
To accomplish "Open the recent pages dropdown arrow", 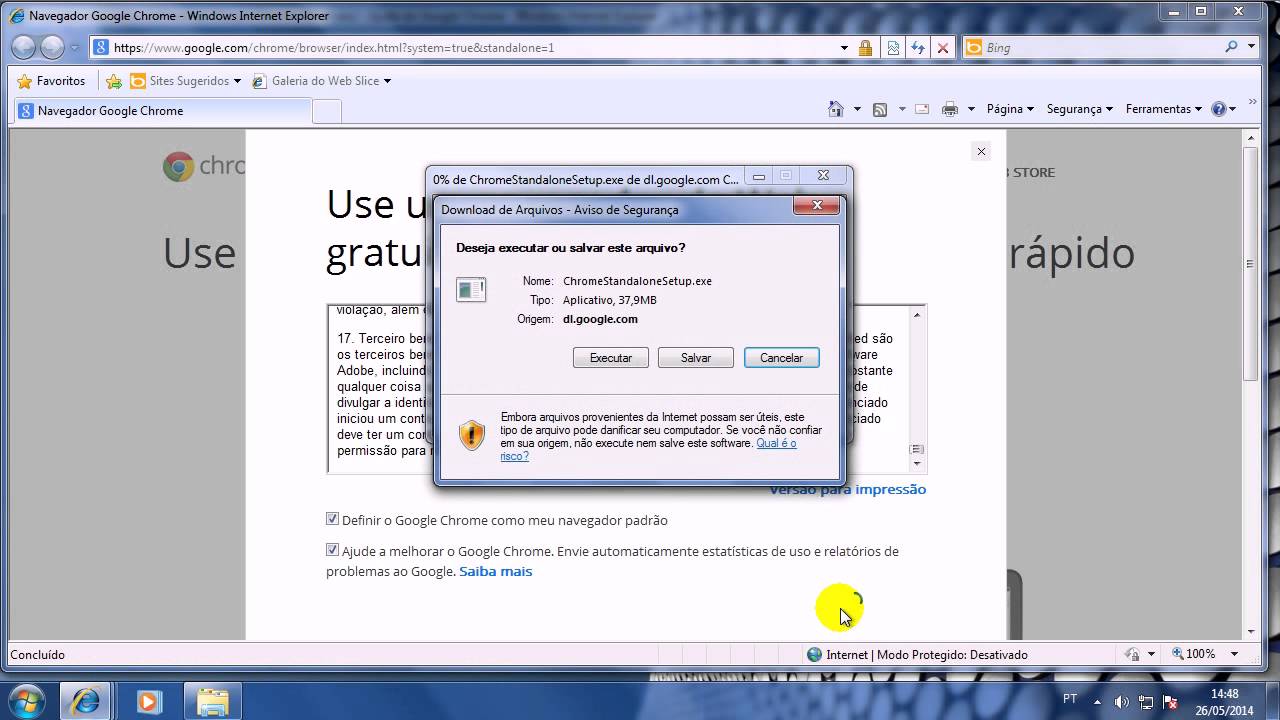I will pos(74,48).
